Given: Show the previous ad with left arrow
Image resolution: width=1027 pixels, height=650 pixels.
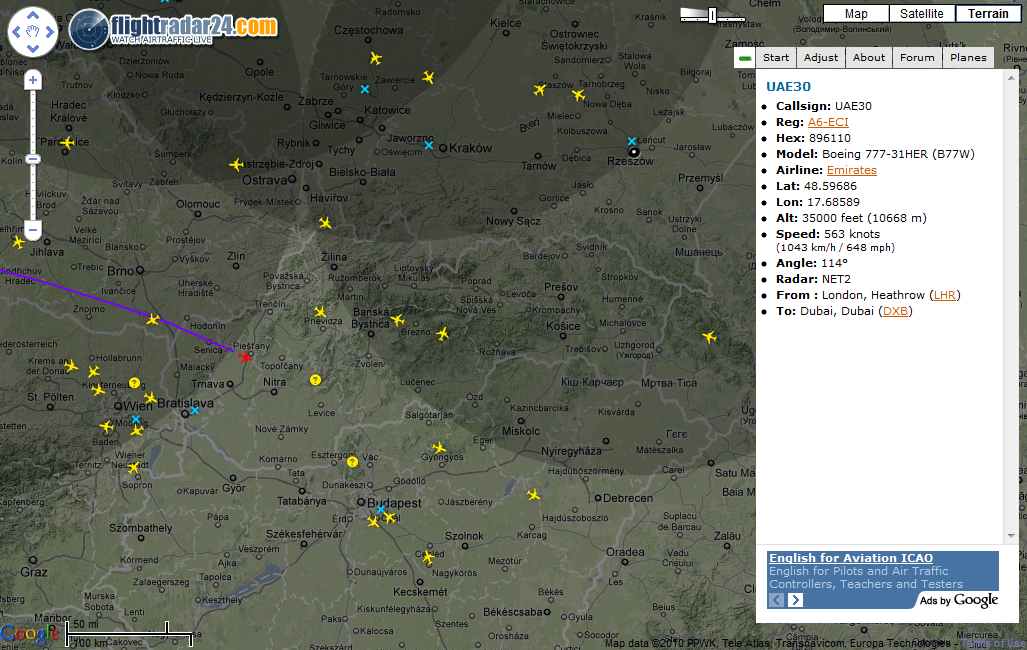Looking at the screenshot, I should 776,600.
